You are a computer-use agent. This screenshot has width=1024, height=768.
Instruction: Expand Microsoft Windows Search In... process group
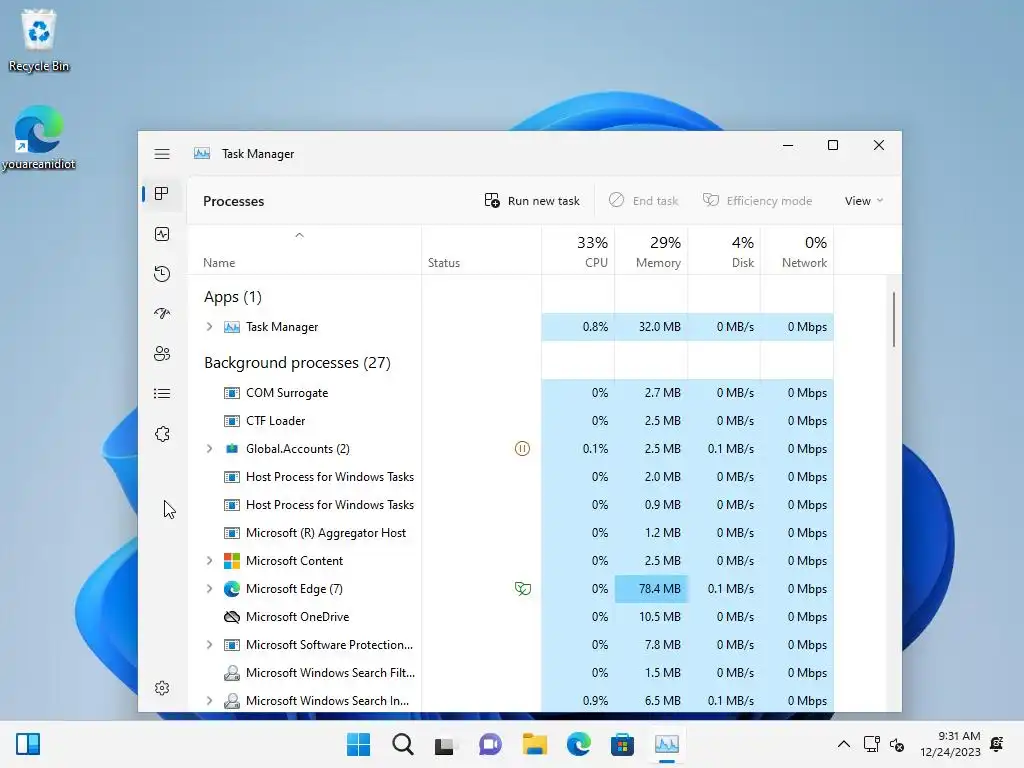pos(209,701)
